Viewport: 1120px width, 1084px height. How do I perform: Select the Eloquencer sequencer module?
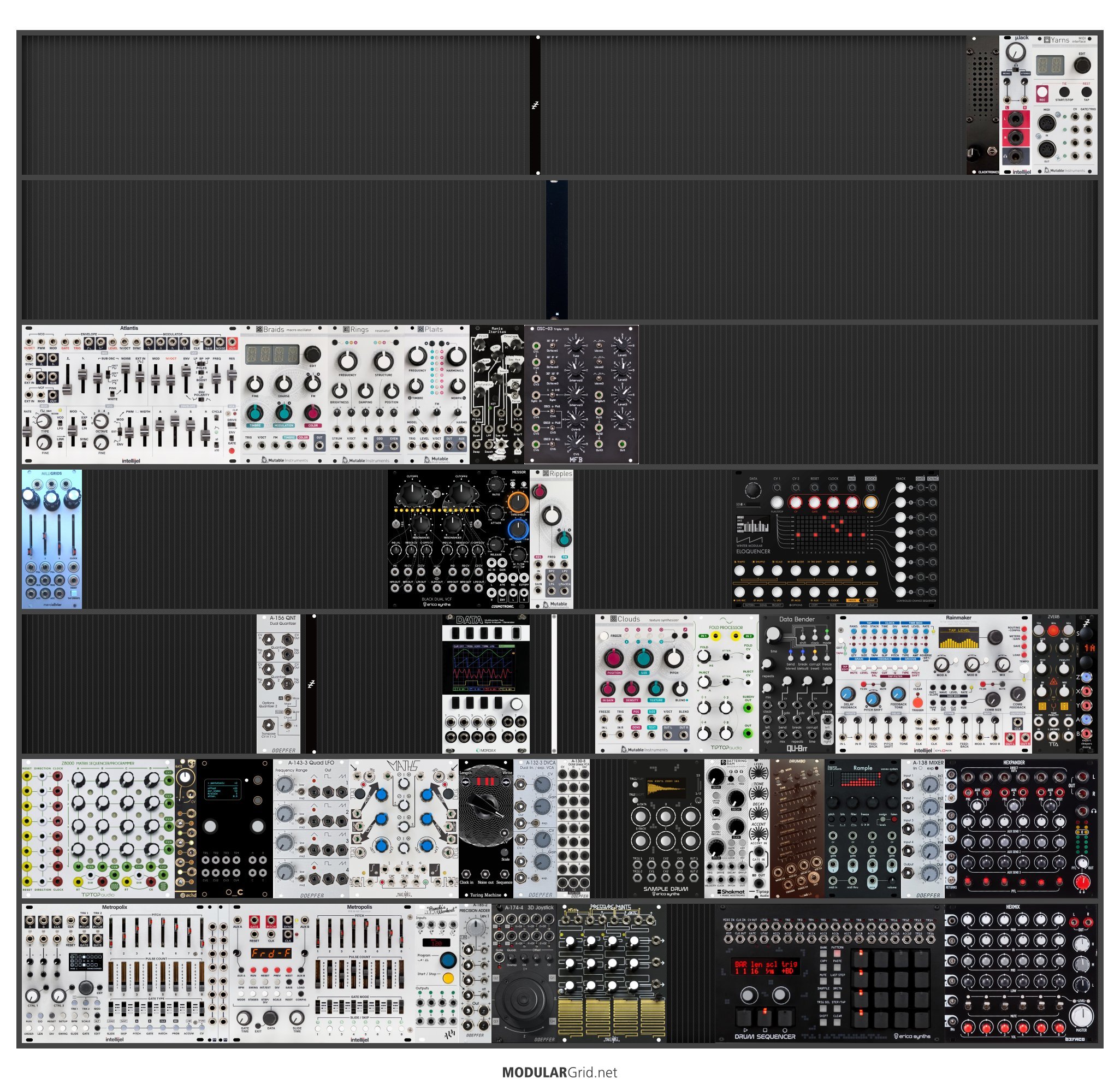tap(836, 539)
